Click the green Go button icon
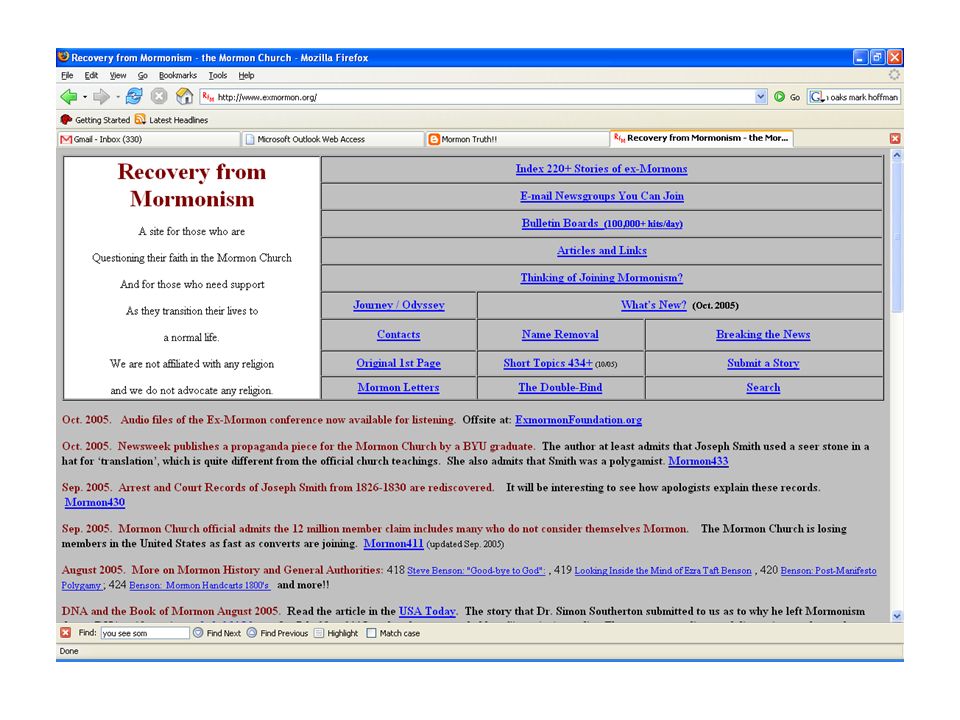Viewport: 960px width, 720px height. coord(779,97)
